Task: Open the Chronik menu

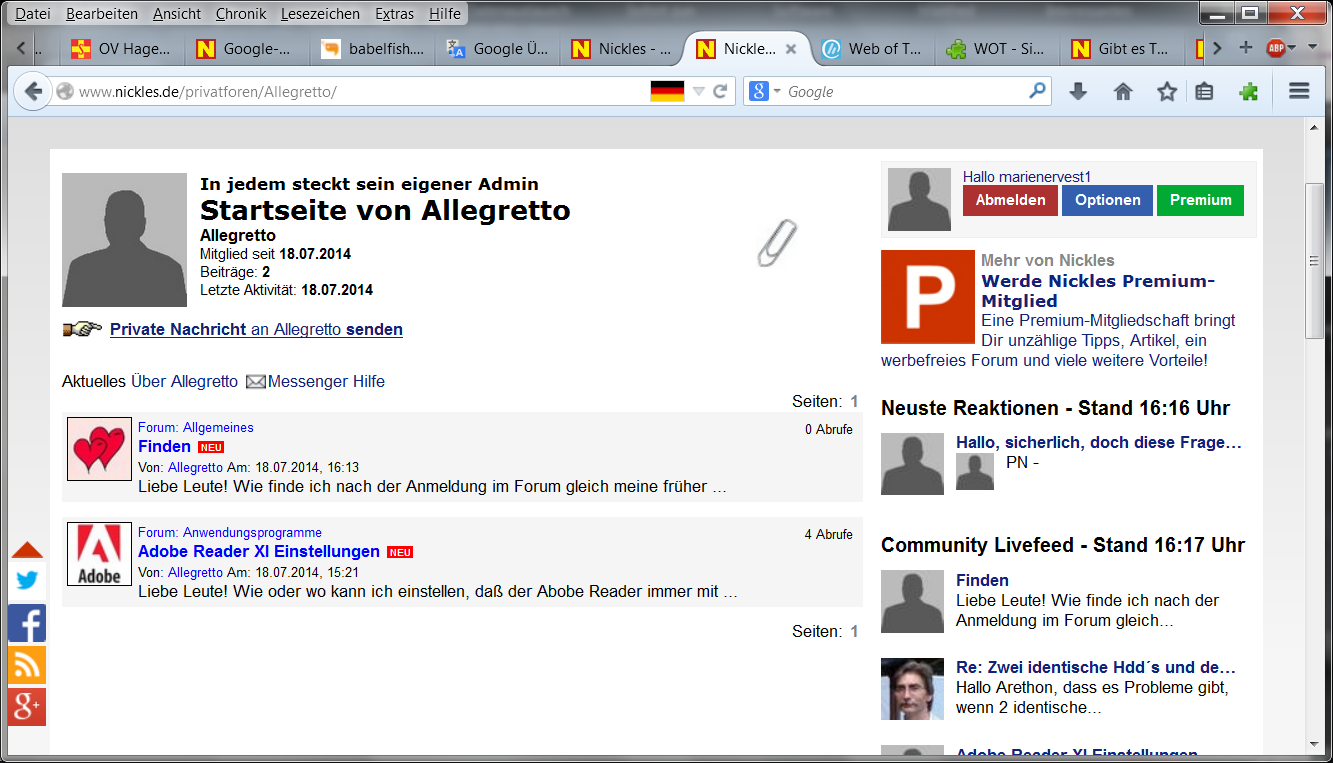Action: [241, 14]
